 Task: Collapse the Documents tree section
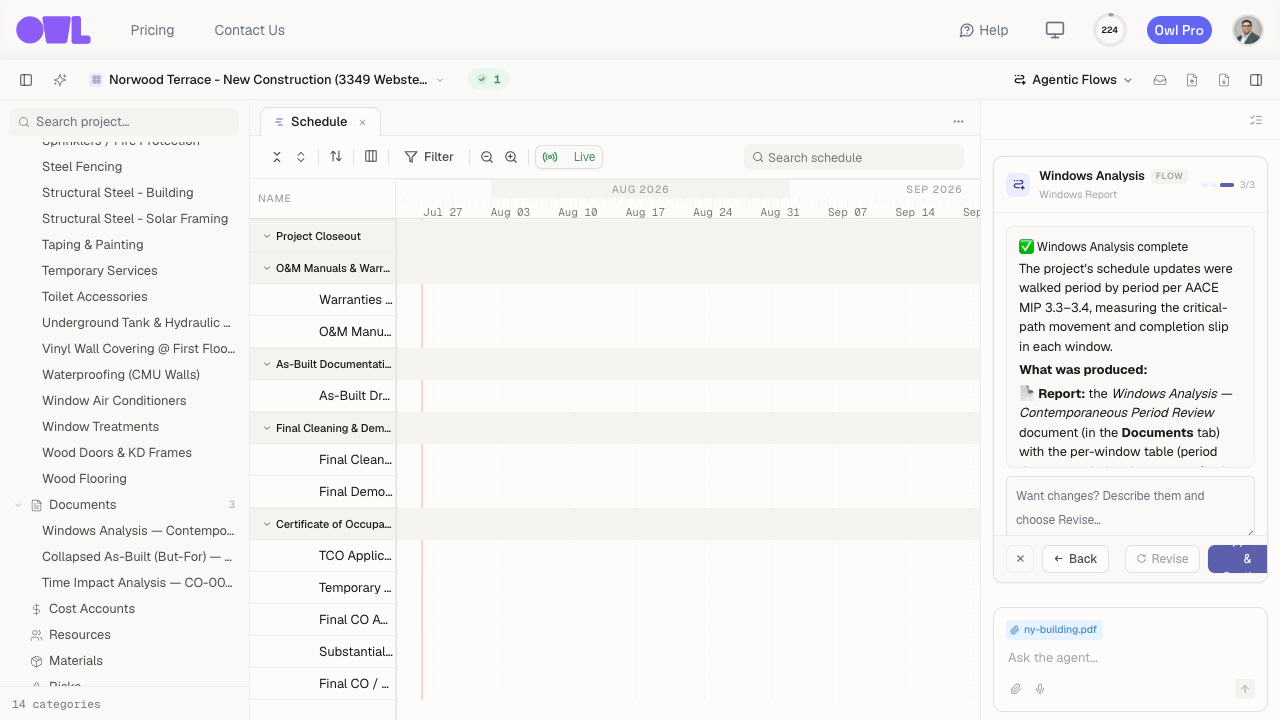tap(18, 505)
